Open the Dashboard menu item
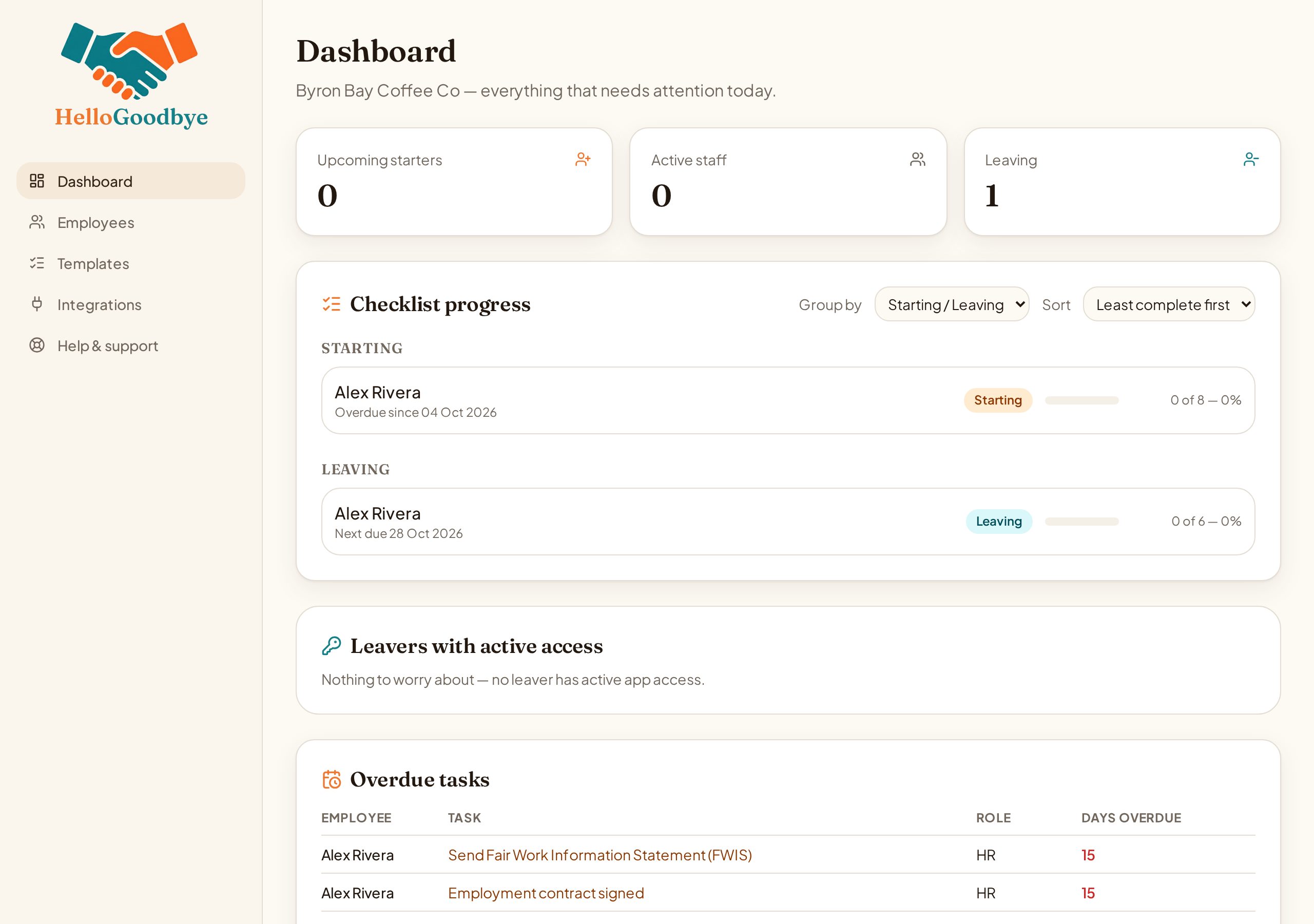 [131, 181]
